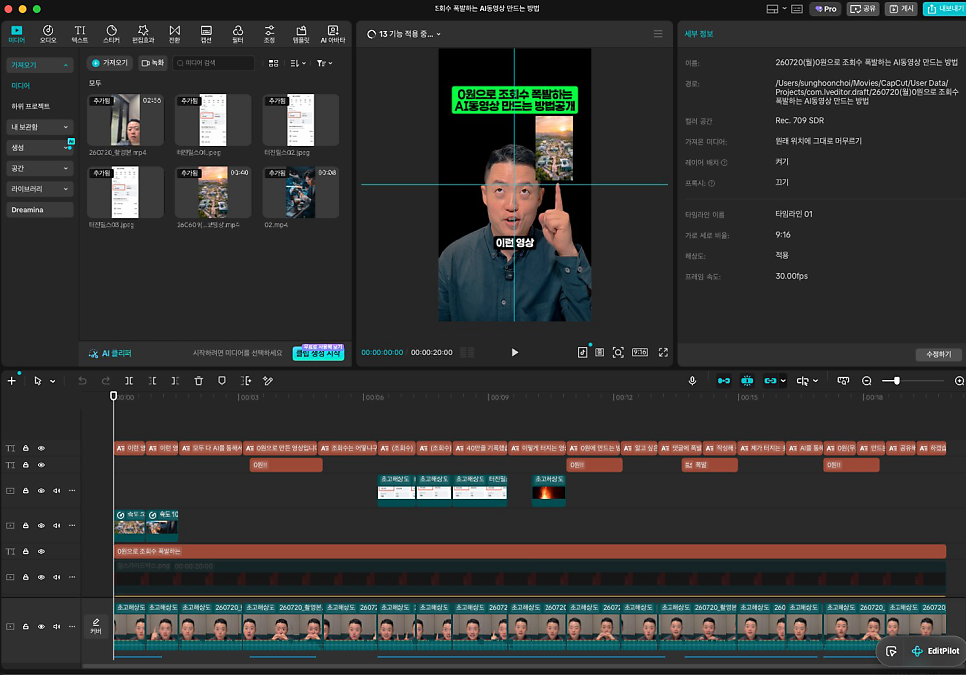
Task: Open the 조정 adjustment tab icon
Action: [269, 34]
